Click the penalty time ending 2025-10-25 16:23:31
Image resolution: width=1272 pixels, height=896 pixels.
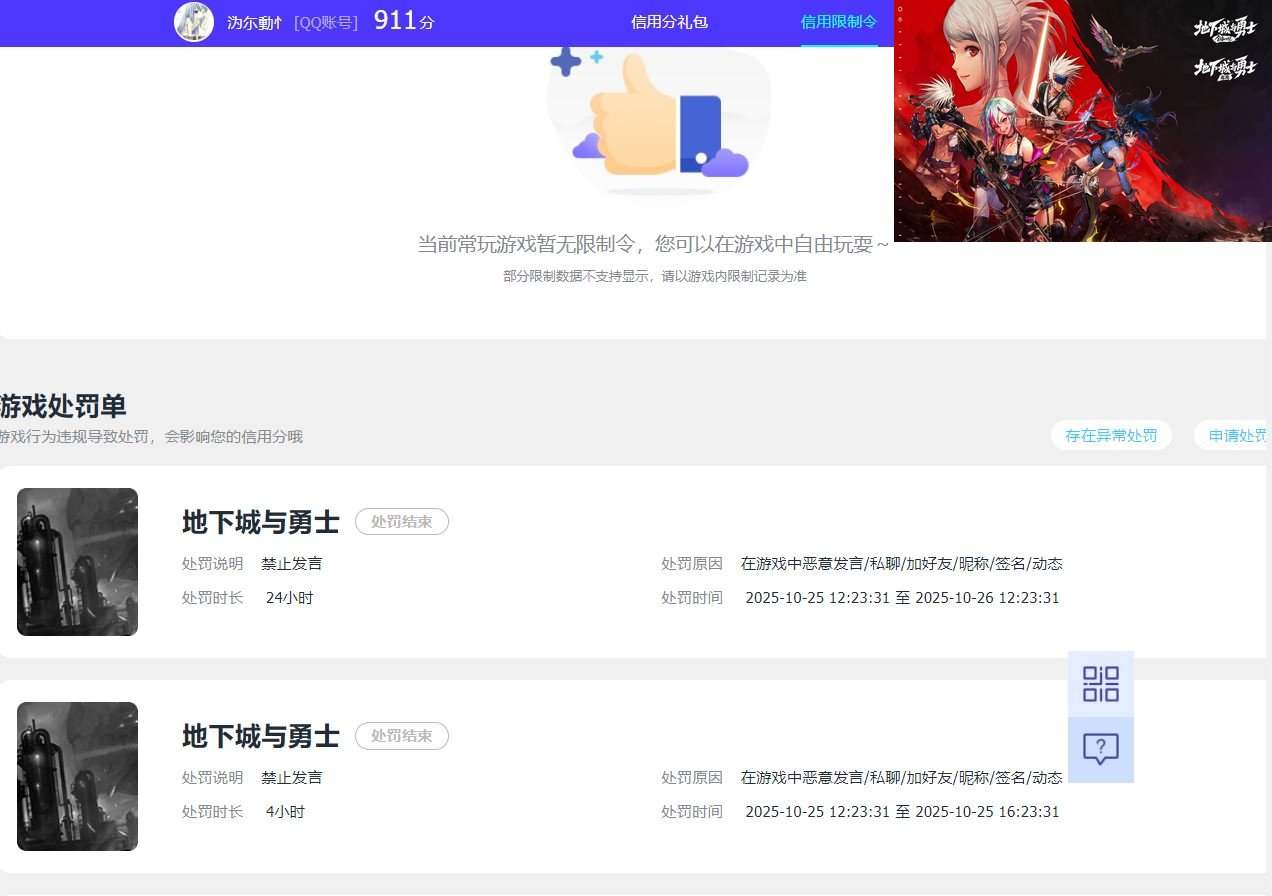(902, 812)
